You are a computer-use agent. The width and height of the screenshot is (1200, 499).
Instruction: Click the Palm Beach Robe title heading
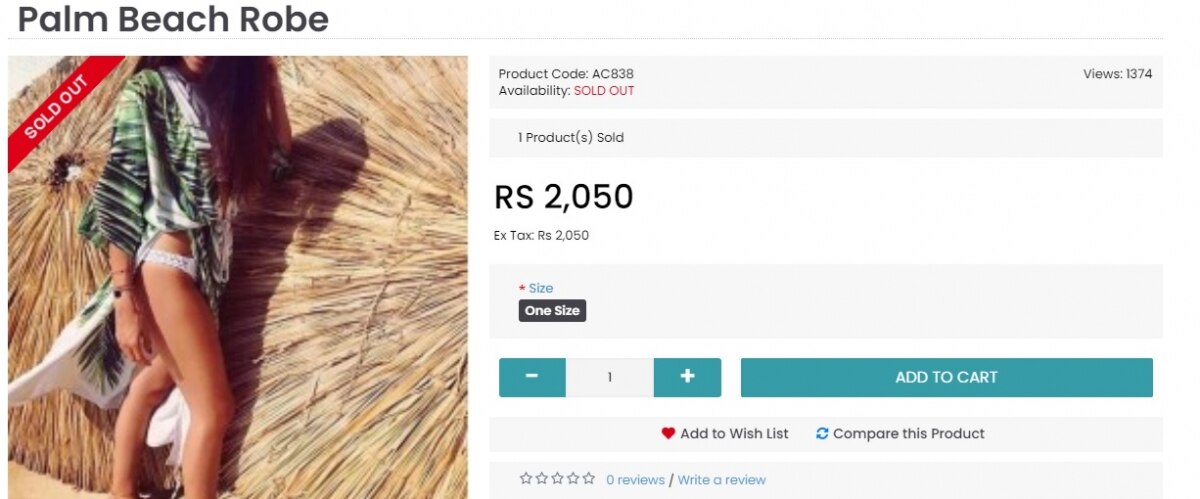tap(173, 18)
